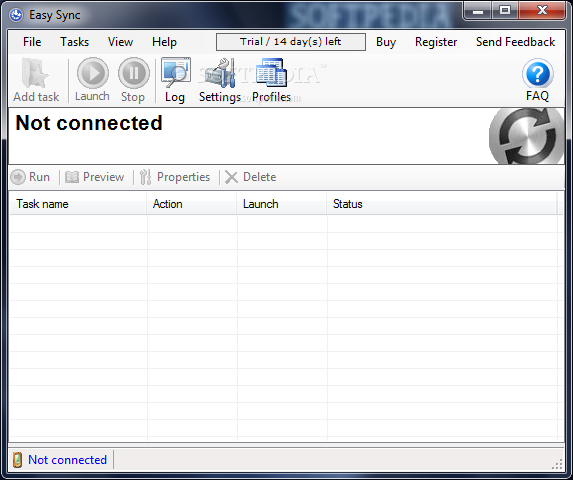Sort by Status column header
Screen dimensions: 573x480
tap(442, 204)
